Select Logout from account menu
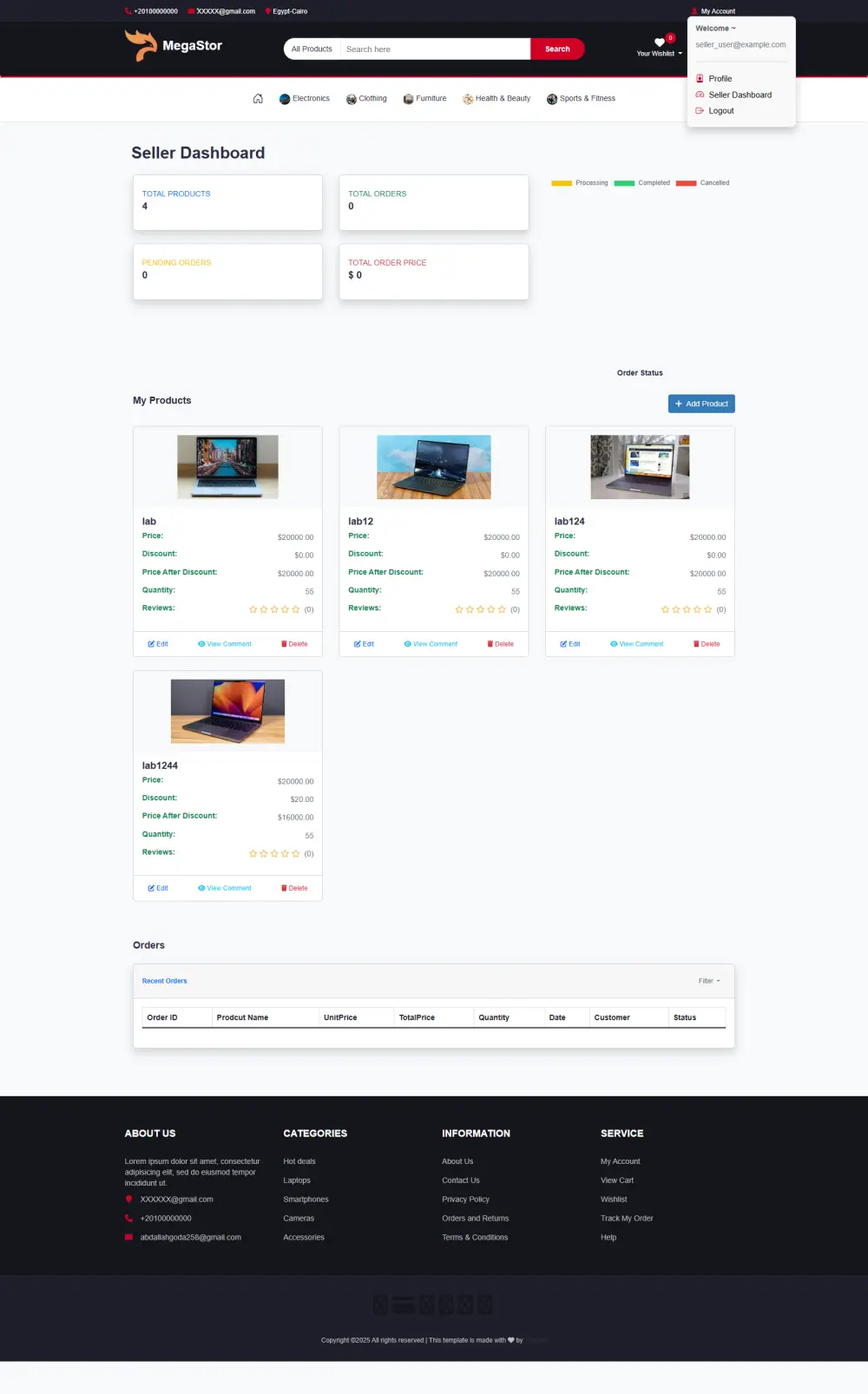Screen dimensions: 868x1394 [x=721, y=110]
